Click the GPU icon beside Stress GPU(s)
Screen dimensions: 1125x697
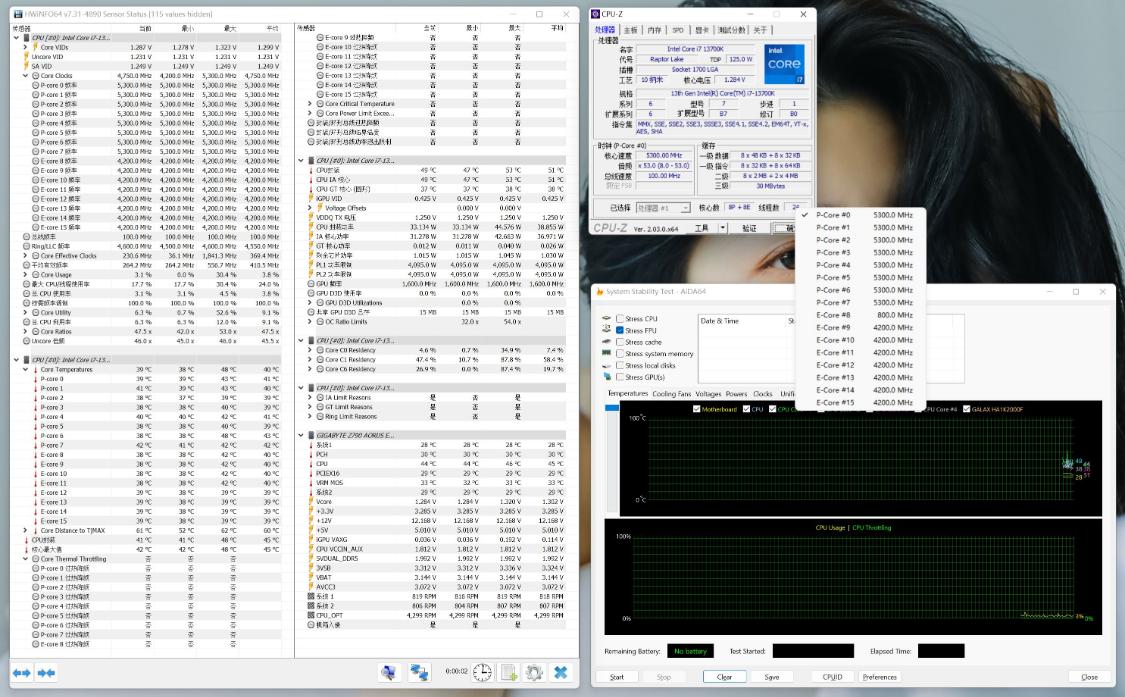coord(606,377)
